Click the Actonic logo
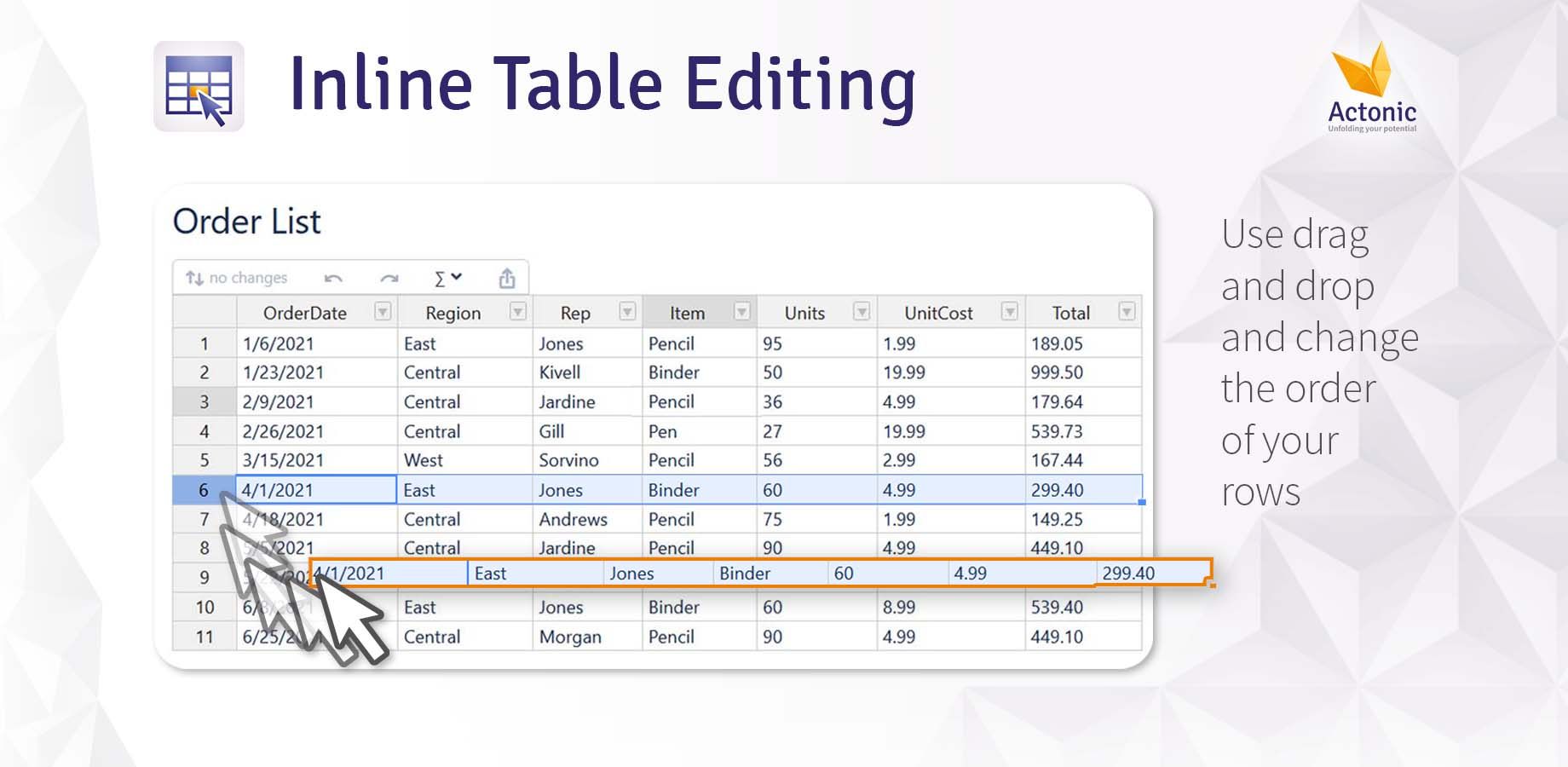This screenshot has height=767, width=1568. (1372, 87)
